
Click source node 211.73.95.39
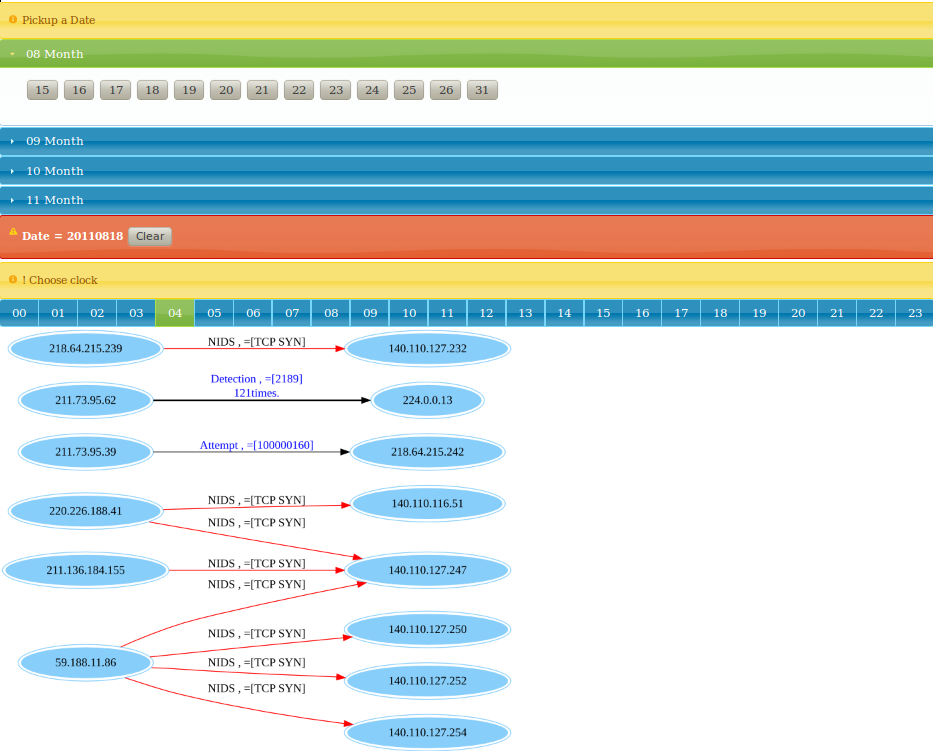click(86, 452)
